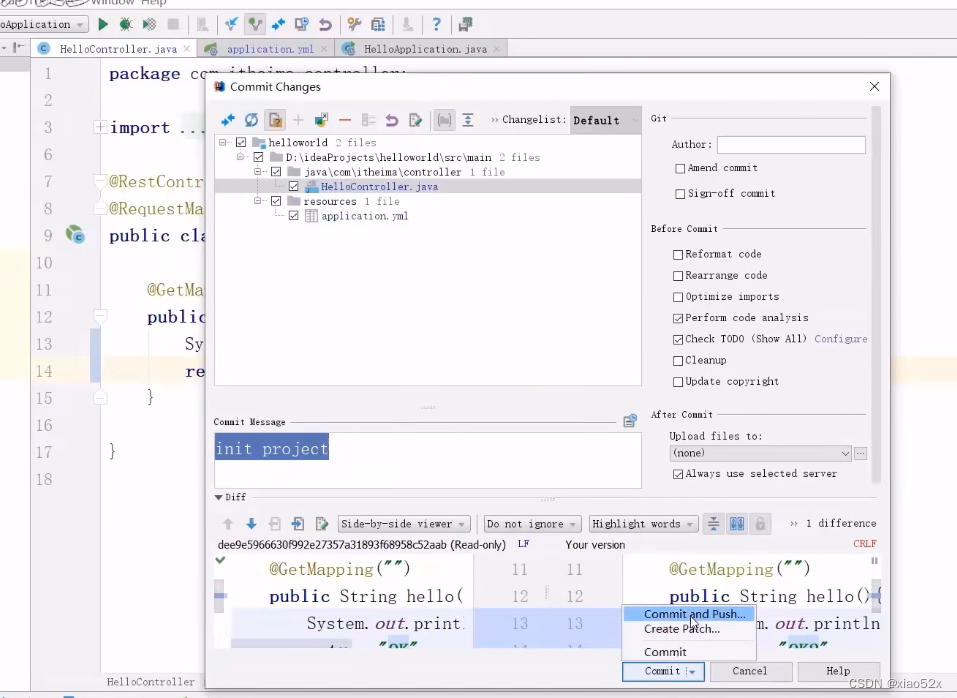This screenshot has width=957, height=698.
Task: Click the Help question mark toolbar icon
Action: pos(436,24)
